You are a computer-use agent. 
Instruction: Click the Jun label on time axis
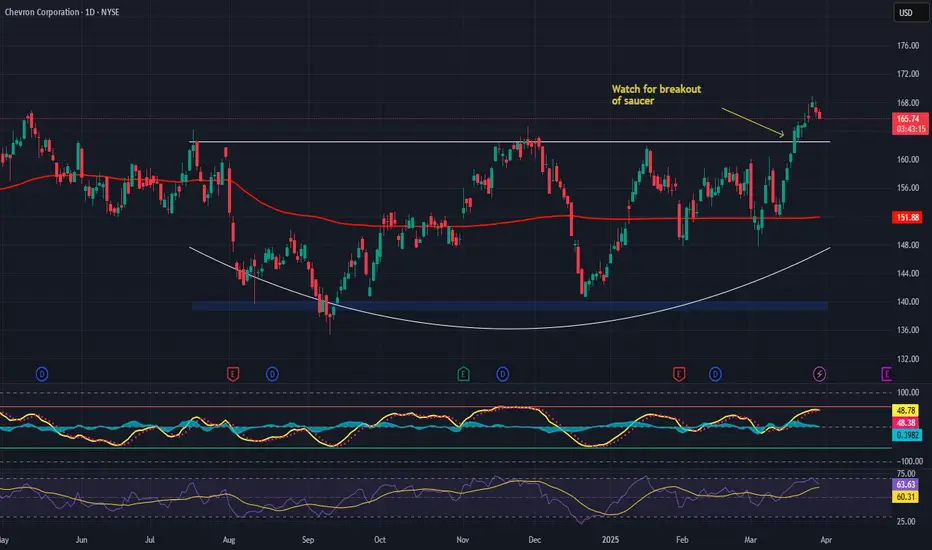81,540
